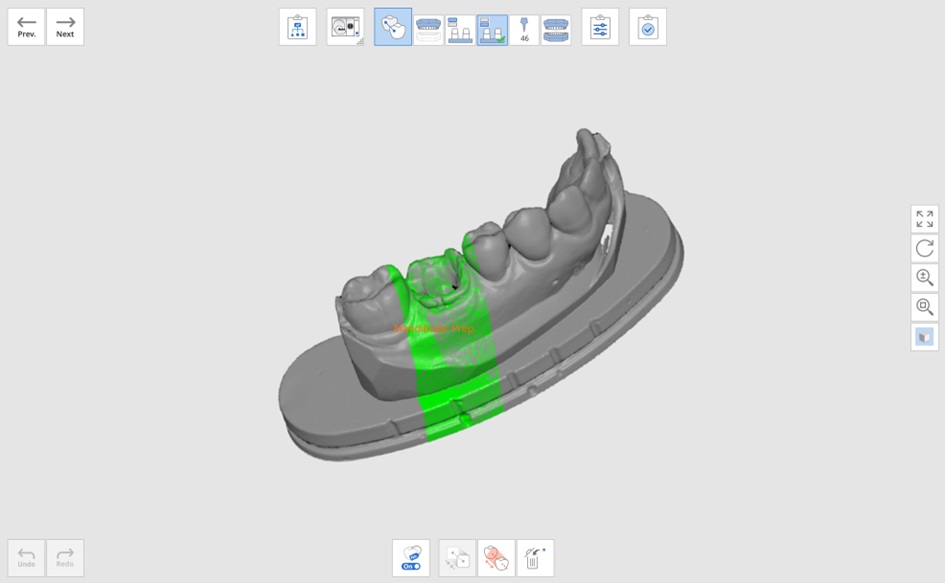945x583 pixels.
Task: Click the zoom in/out magnifier icon
Action: coord(925,278)
